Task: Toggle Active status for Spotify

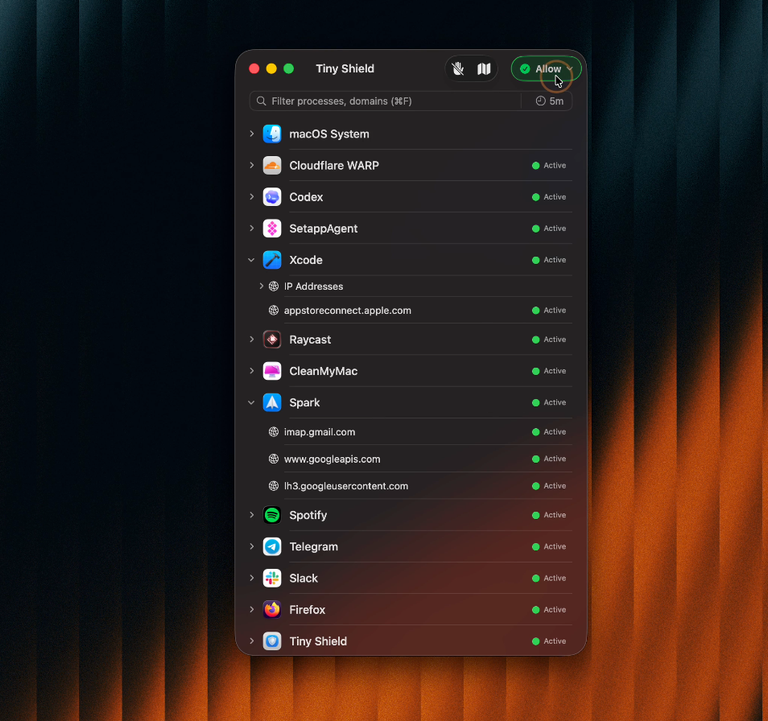Action: [x=549, y=515]
